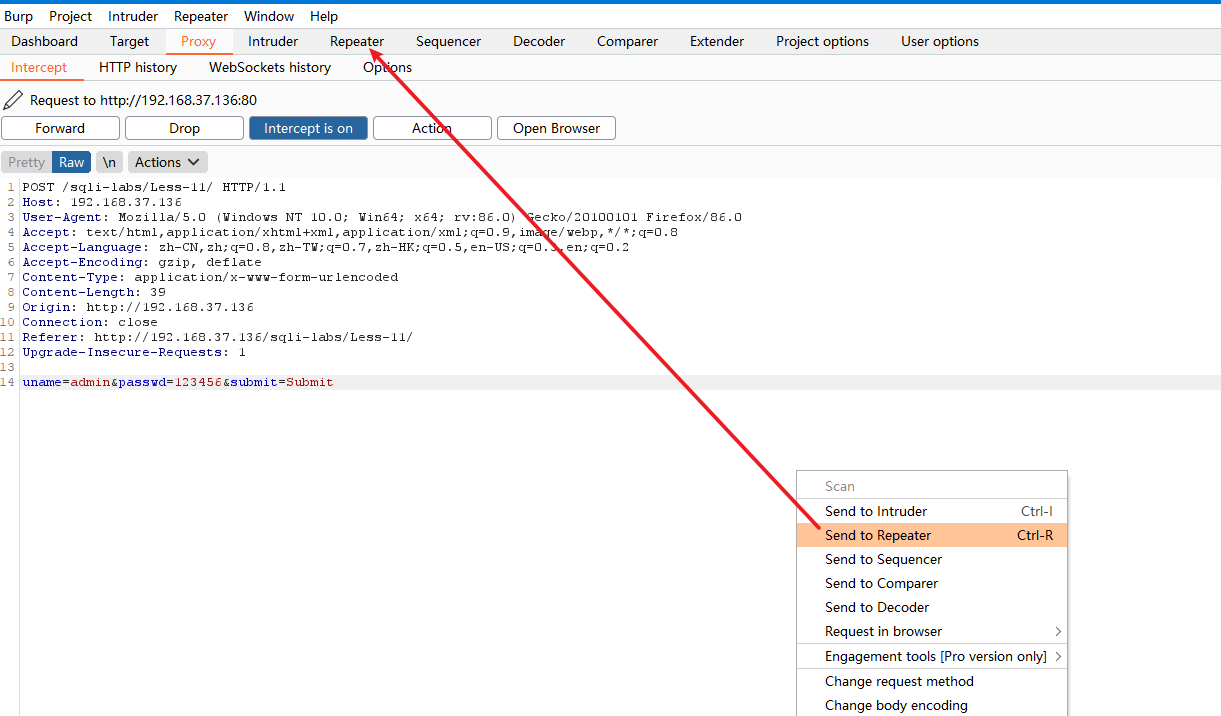Open the Window menu
This screenshot has width=1221, height=716.
tap(268, 15)
